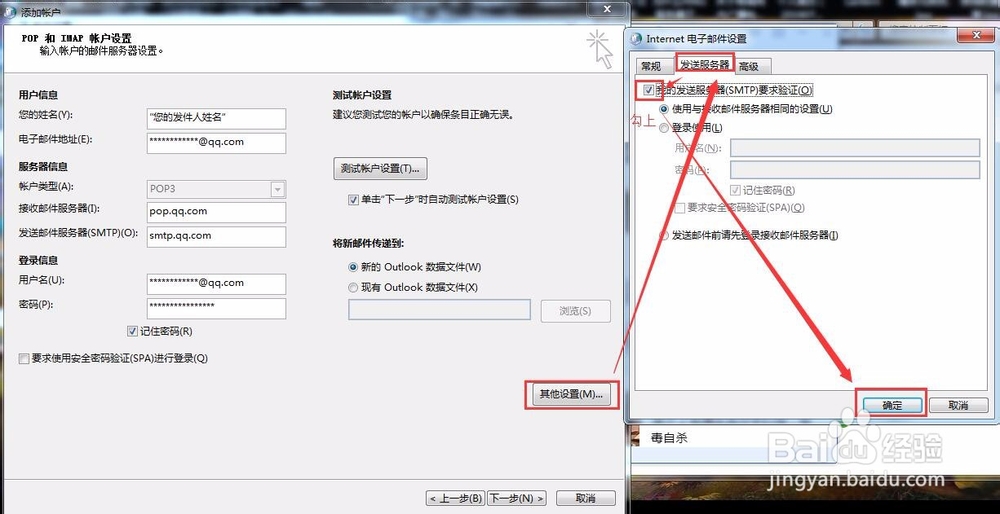The image size is (1000, 514).
Task: Select 新的 Outlook 数据文件 radio option
Action: point(353,267)
